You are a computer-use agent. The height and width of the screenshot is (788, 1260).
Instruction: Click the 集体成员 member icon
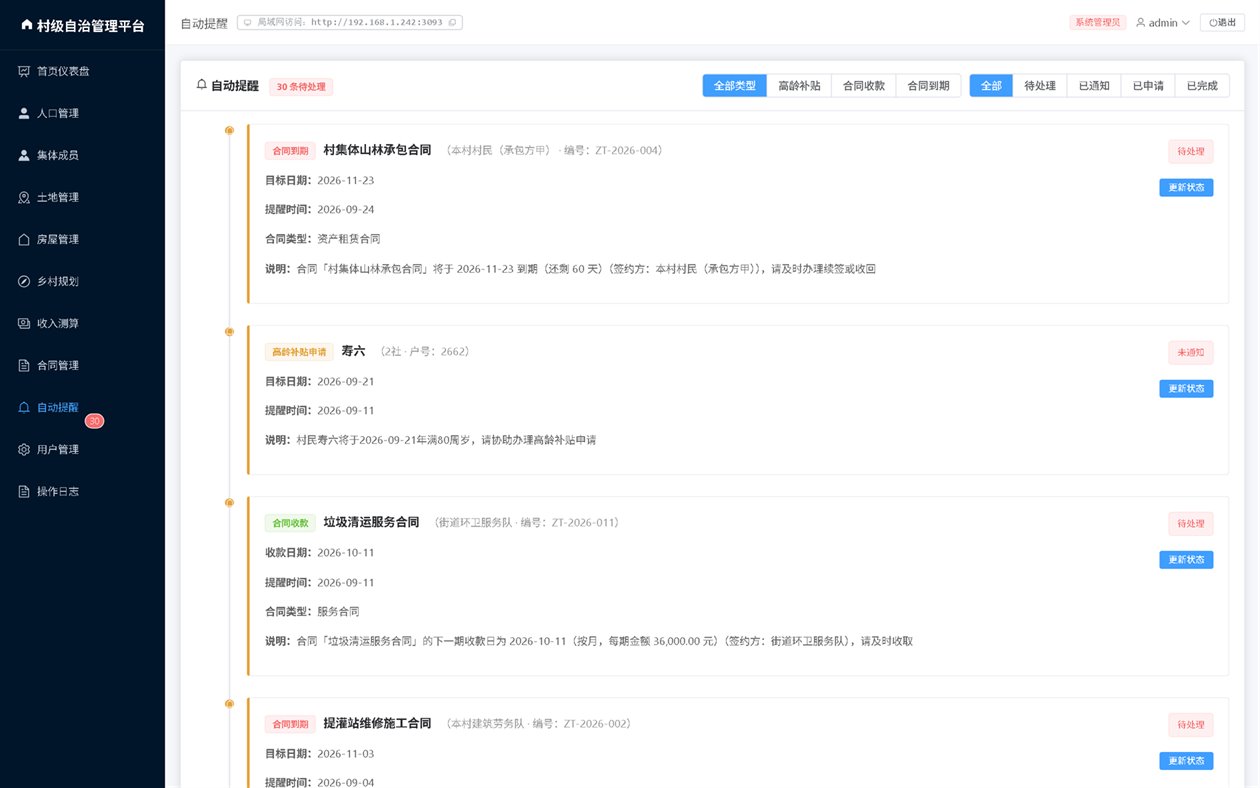[24, 155]
